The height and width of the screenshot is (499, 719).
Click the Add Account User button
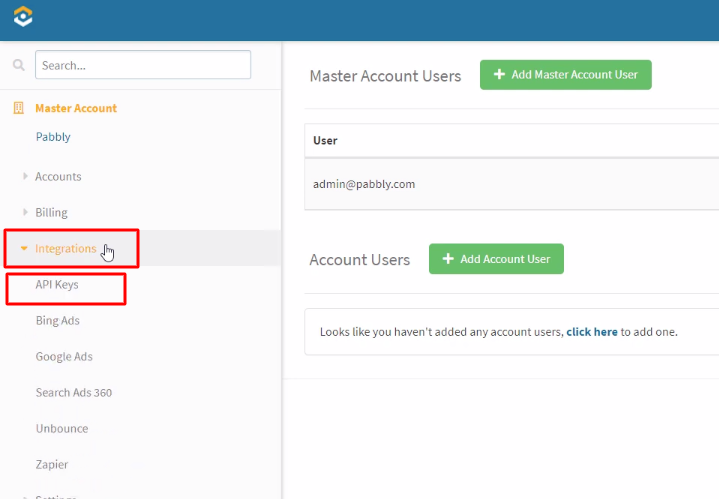496,259
